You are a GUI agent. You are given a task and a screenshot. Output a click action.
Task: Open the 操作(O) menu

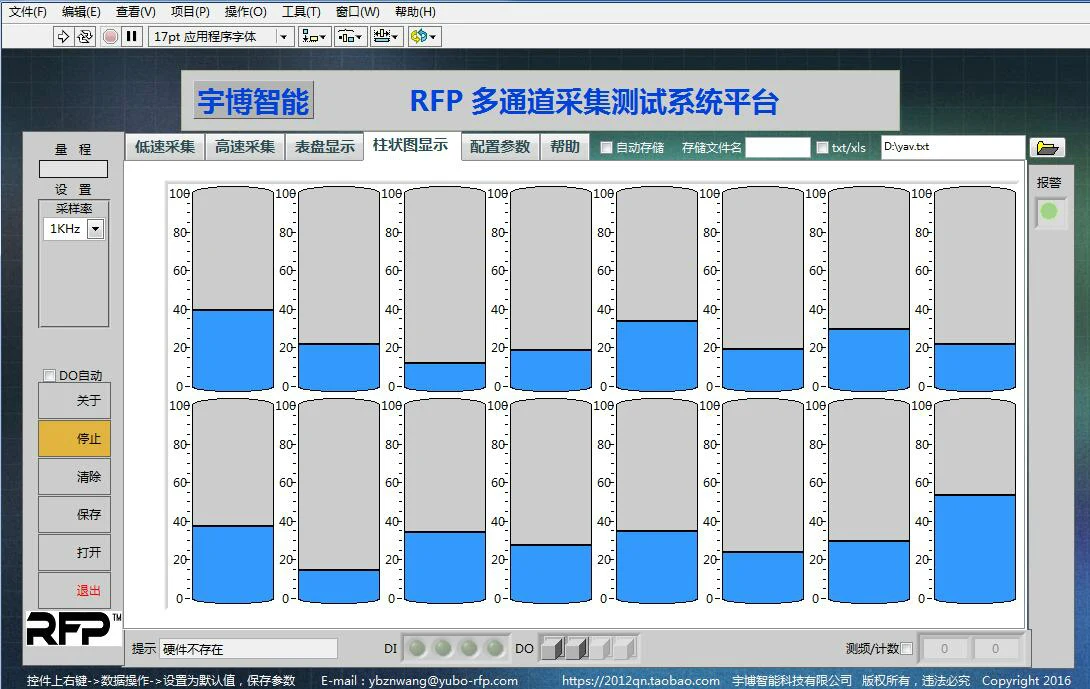[245, 12]
